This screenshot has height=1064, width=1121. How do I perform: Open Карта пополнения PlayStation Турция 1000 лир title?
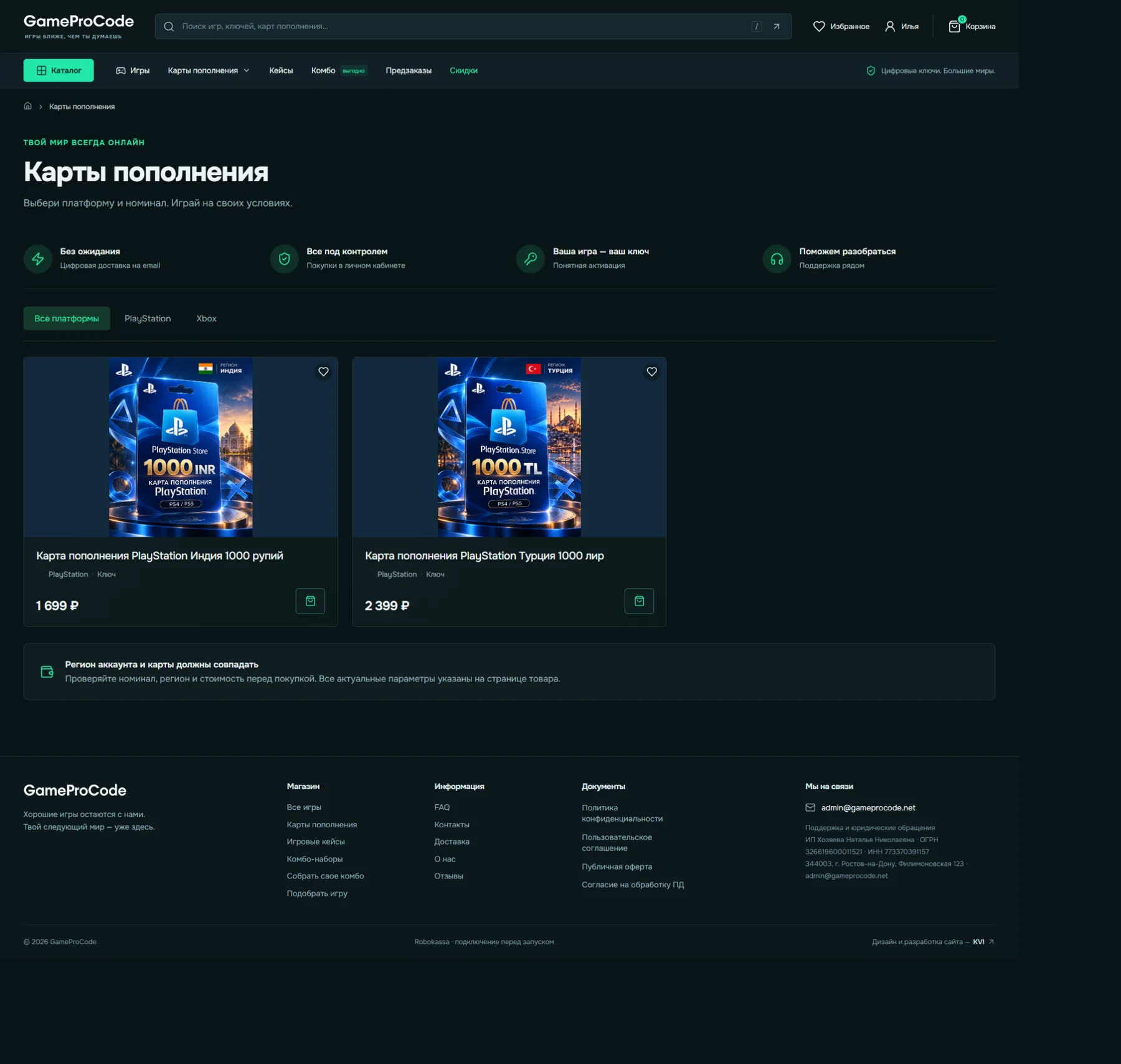tap(484, 556)
